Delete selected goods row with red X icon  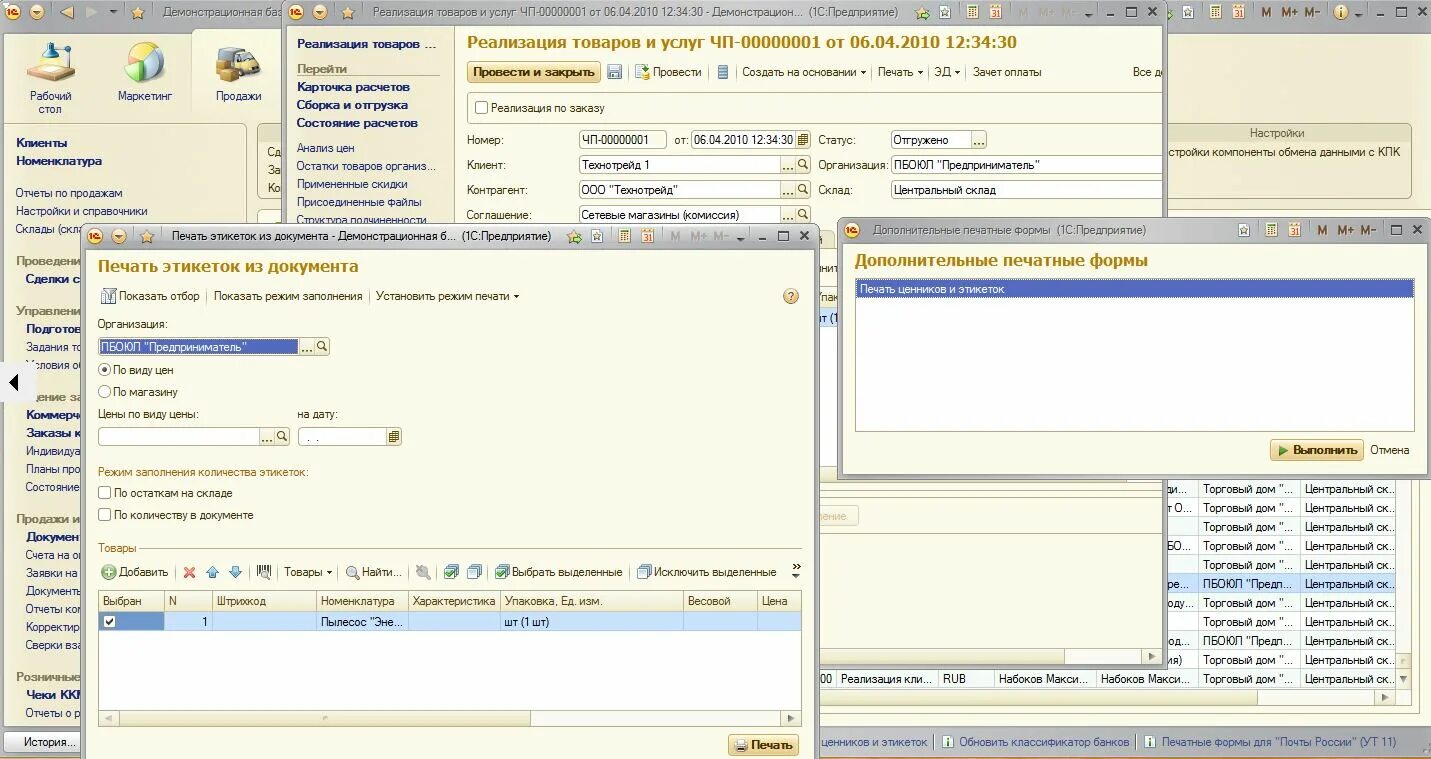point(189,572)
